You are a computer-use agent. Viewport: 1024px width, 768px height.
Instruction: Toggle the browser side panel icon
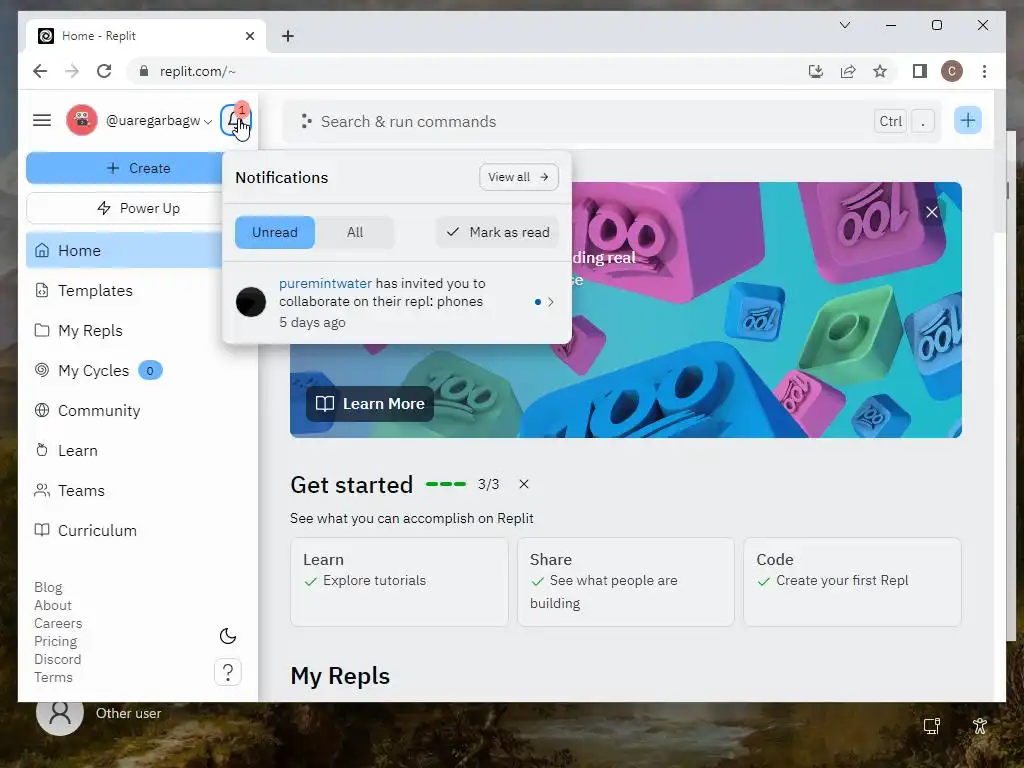pyautogui.click(x=920, y=71)
